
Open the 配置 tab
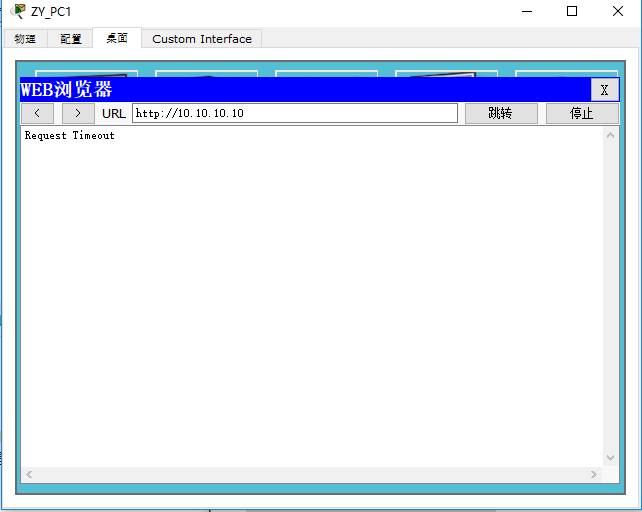pyautogui.click(x=70, y=39)
